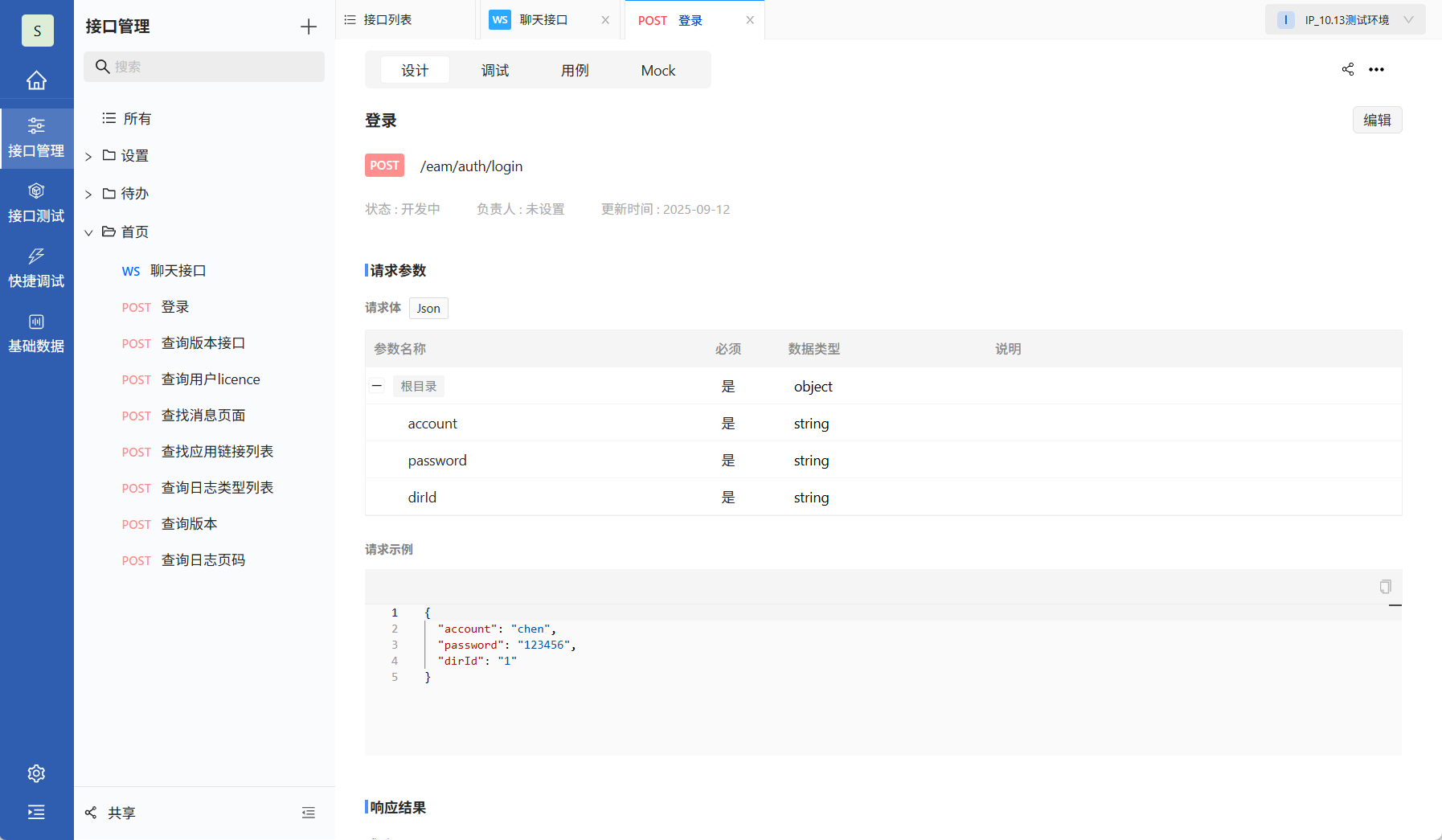Image resolution: width=1442 pixels, height=840 pixels.
Task: Close the 聊天接口 tab
Action: click(x=605, y=20)
